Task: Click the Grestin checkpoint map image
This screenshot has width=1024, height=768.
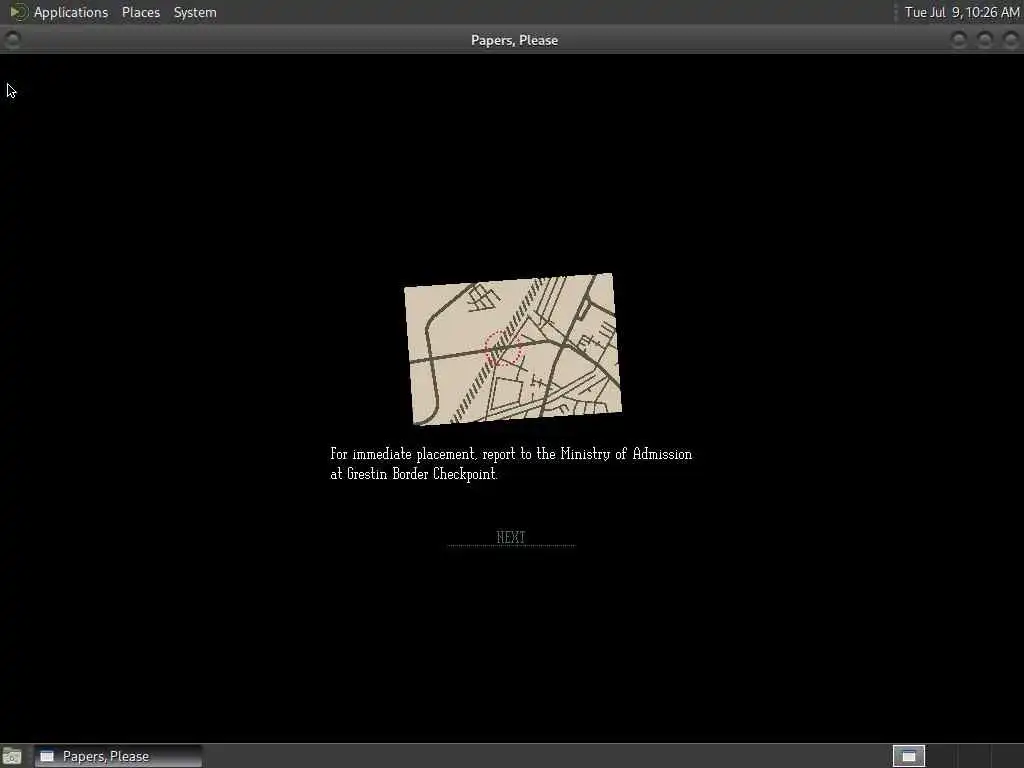Action: (x=513, y=349)
